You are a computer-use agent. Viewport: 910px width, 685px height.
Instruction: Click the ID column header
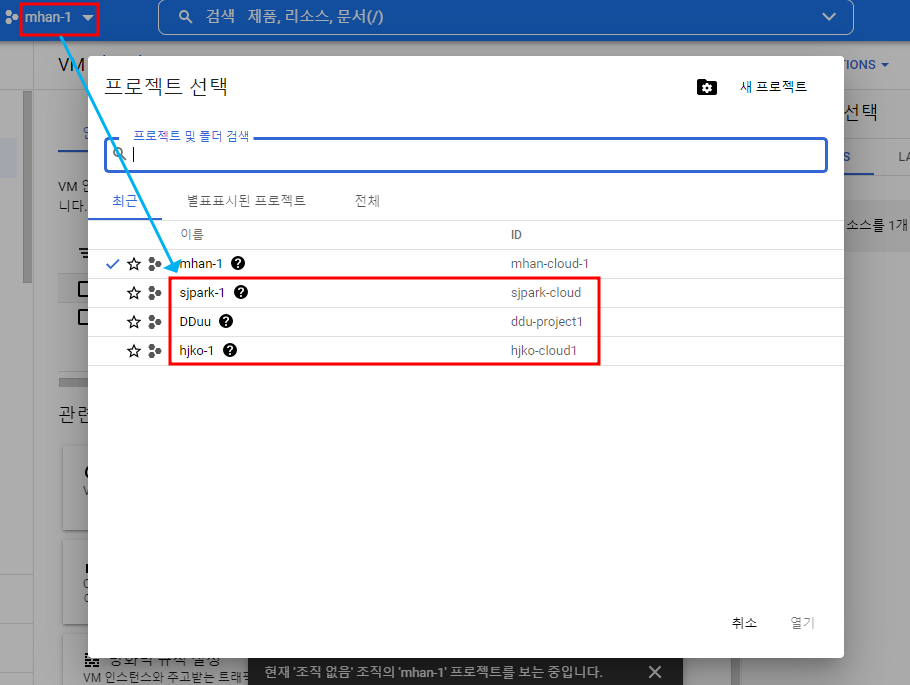[516, 235]
